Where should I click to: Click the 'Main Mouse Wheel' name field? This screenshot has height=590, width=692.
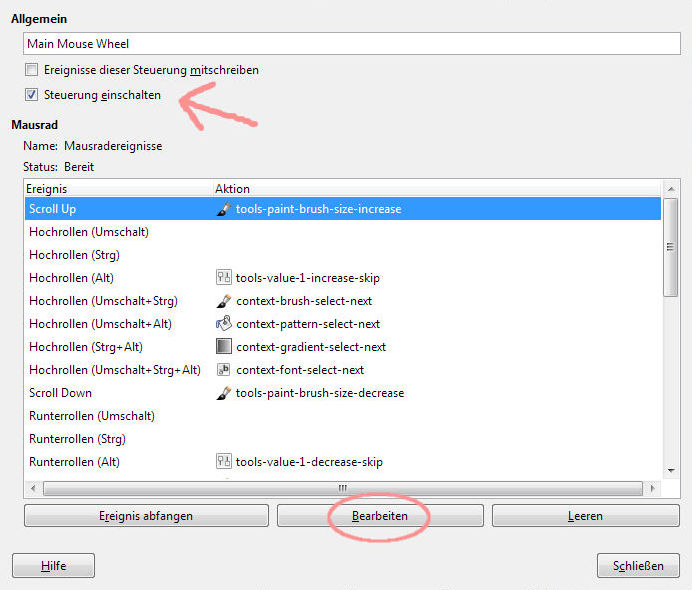click(352, 44)
